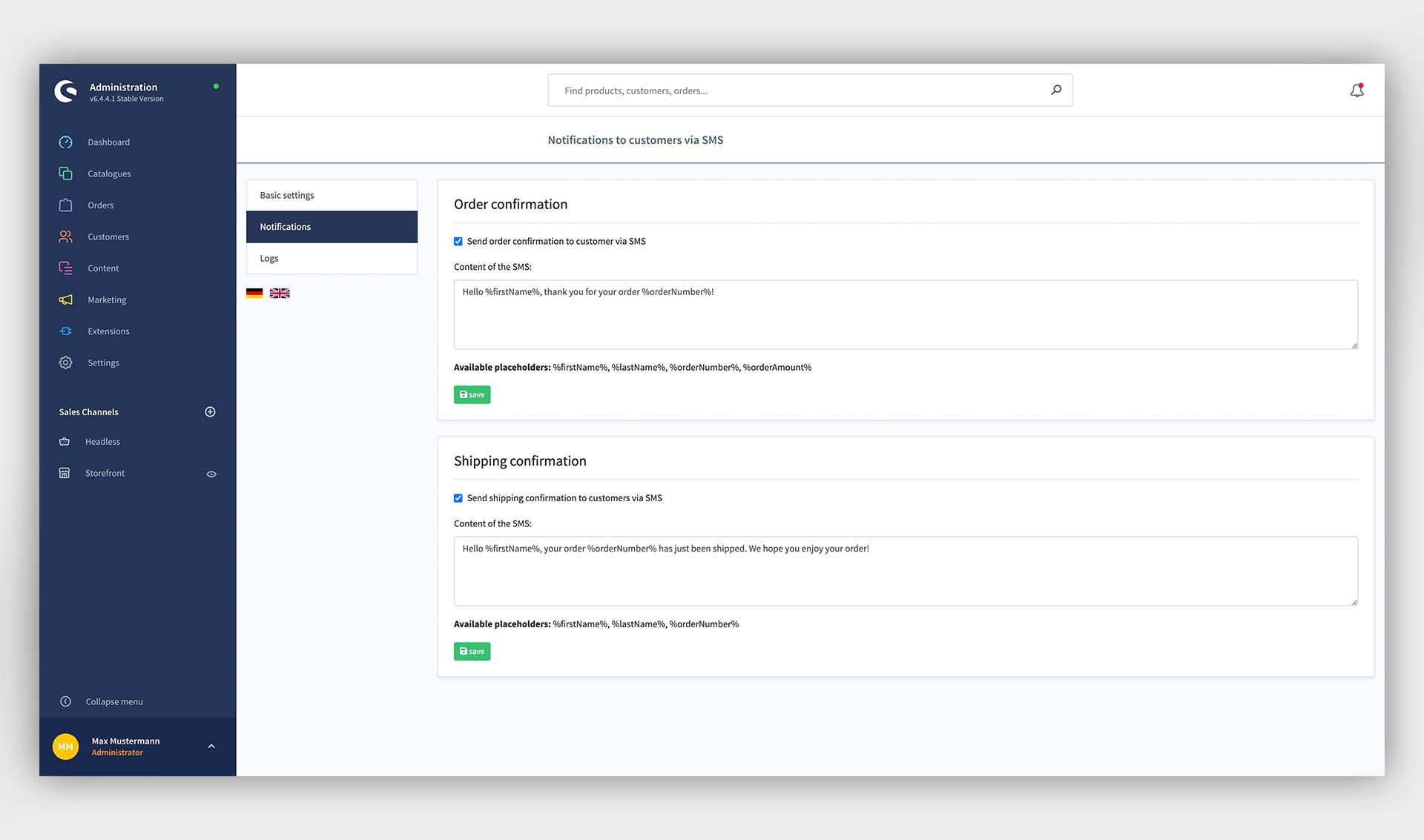Select the Basic settings tab
Viewport: 1424px width, 840px height.
(x=332, y=195)
